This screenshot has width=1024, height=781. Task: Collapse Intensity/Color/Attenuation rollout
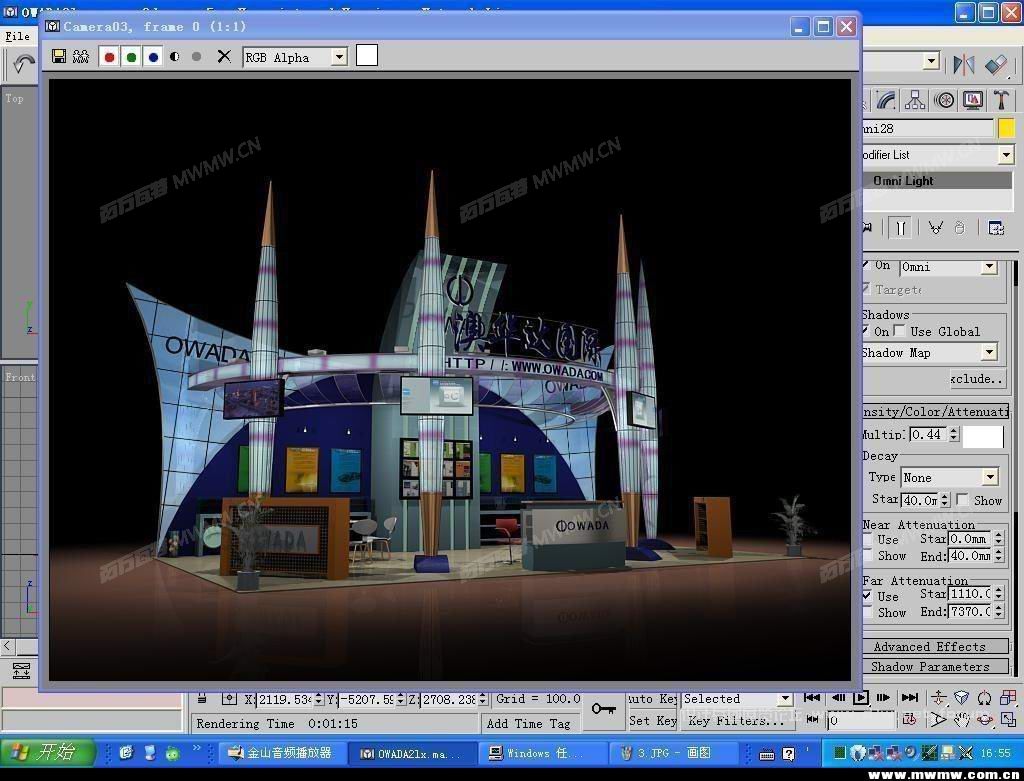point(935,411)
